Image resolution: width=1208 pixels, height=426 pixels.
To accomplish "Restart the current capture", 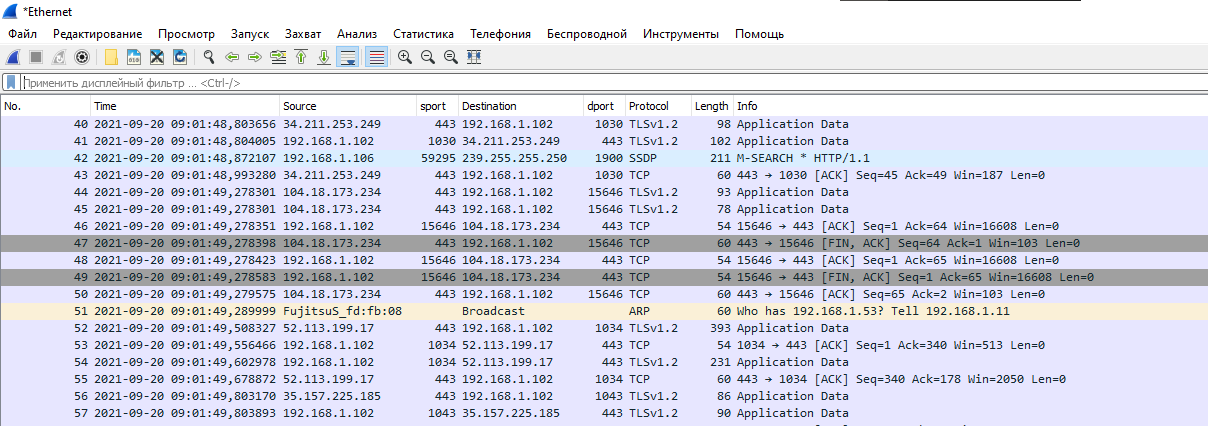I will tap(59, 58).
